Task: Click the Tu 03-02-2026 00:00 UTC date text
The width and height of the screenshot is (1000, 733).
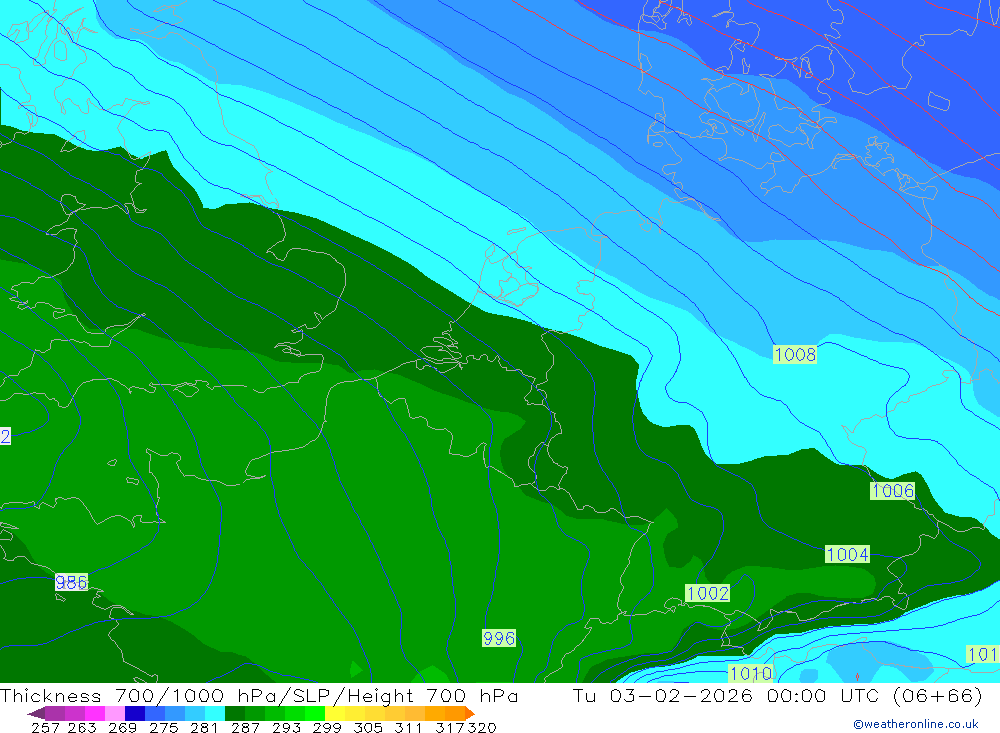Action: coord(727,695)
